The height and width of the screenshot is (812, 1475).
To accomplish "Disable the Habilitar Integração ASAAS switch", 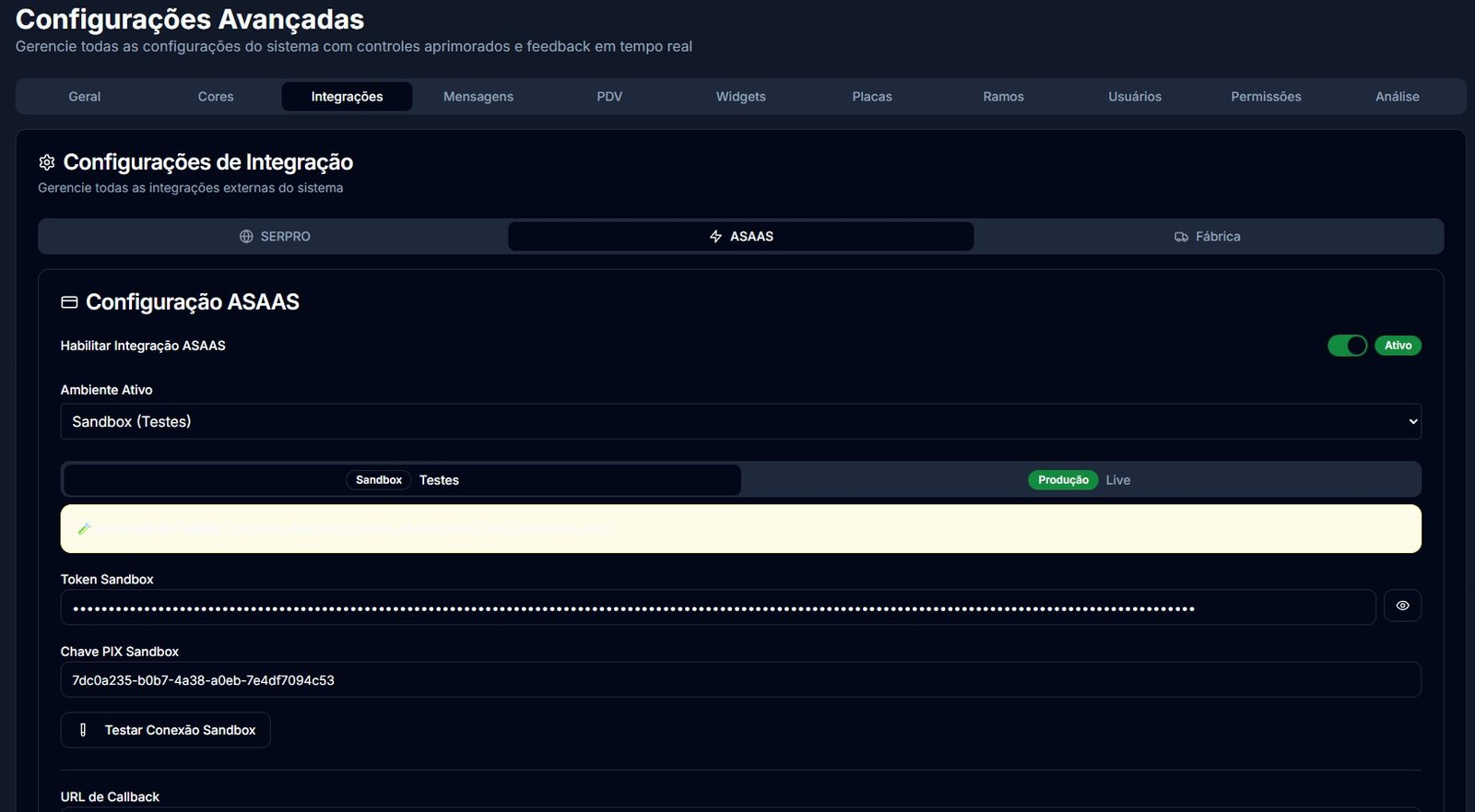I will pos(1347,346).
